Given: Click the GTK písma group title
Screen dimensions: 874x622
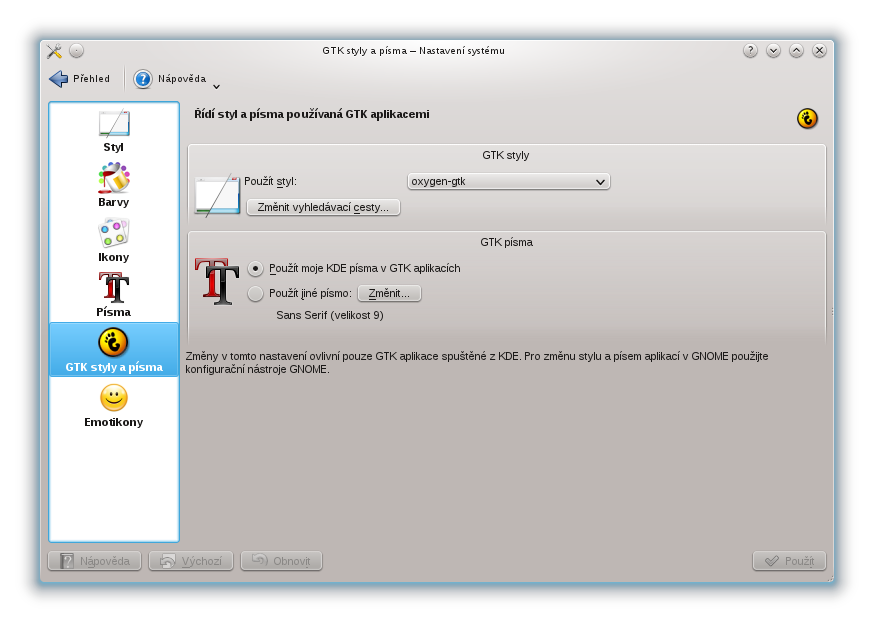Looking at the screenshot, I should [507, 242].
